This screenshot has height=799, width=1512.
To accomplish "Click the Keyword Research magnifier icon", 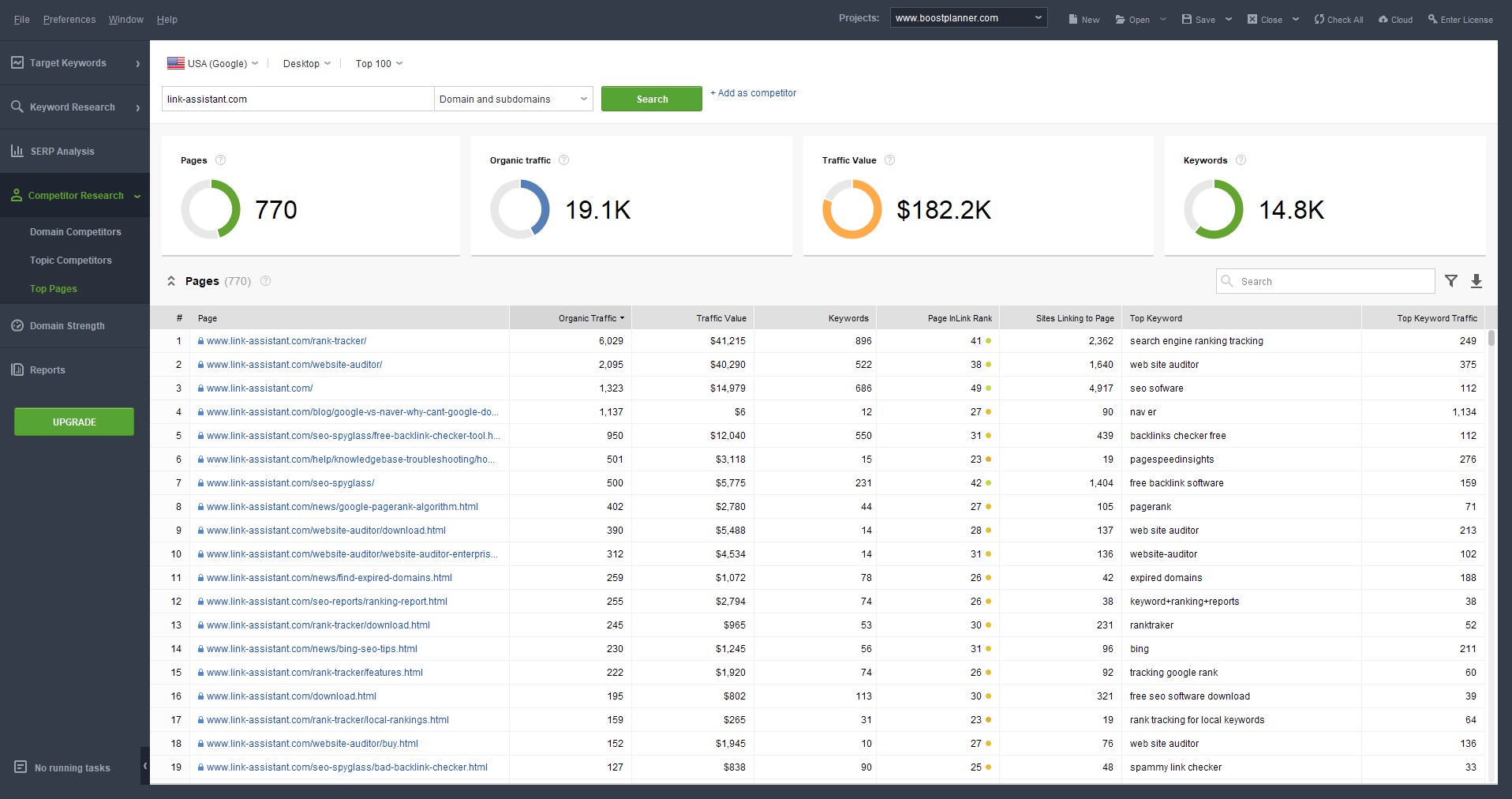I will 17,107.
